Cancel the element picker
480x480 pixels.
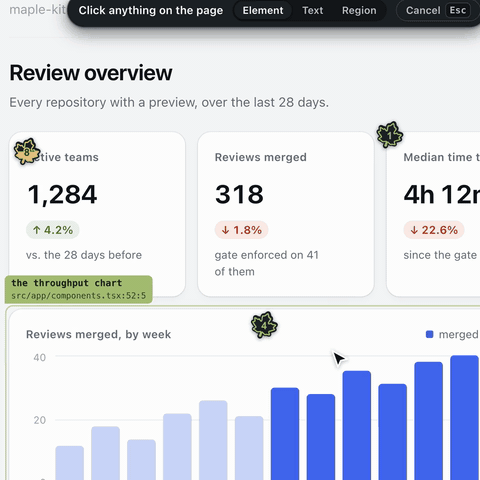coord(438,10)
